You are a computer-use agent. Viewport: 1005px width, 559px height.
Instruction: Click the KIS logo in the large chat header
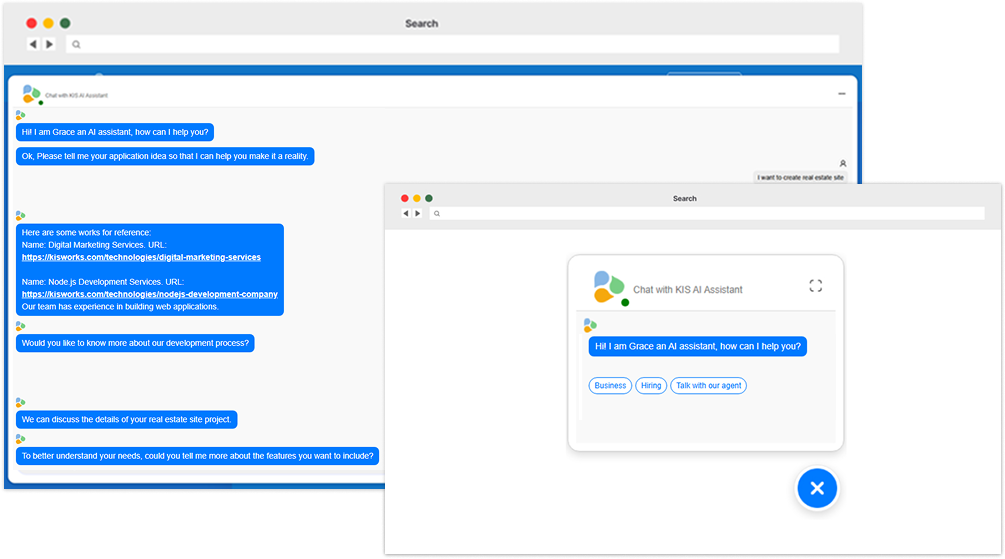(32, 94)
